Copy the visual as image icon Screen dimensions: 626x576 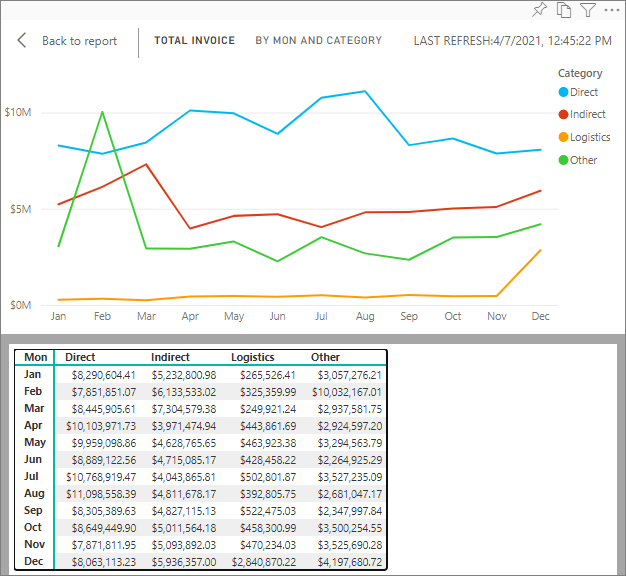(x=564, y=10)
